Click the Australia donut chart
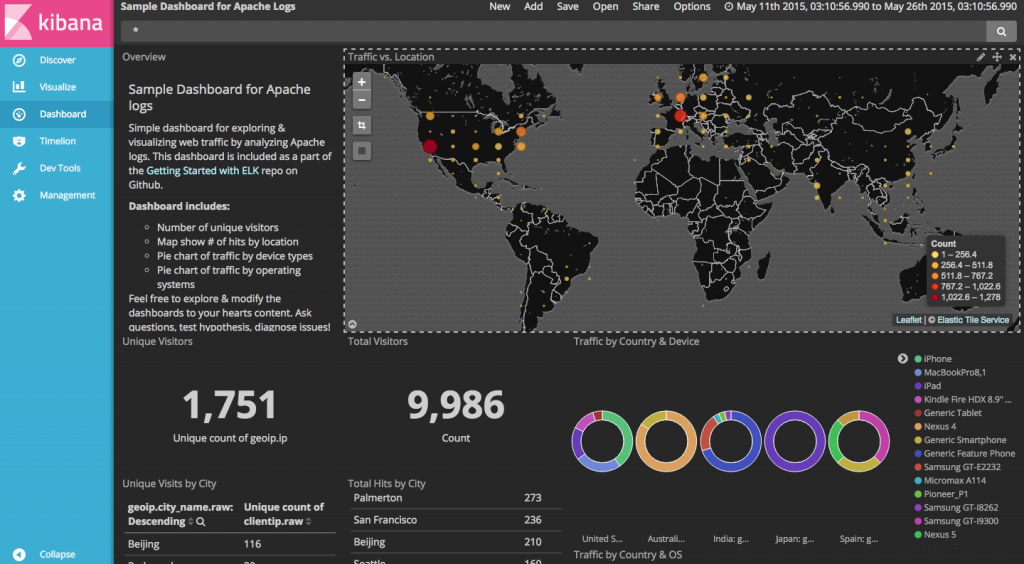Screen dimensions: 1024x564 (x=666, y=441)
